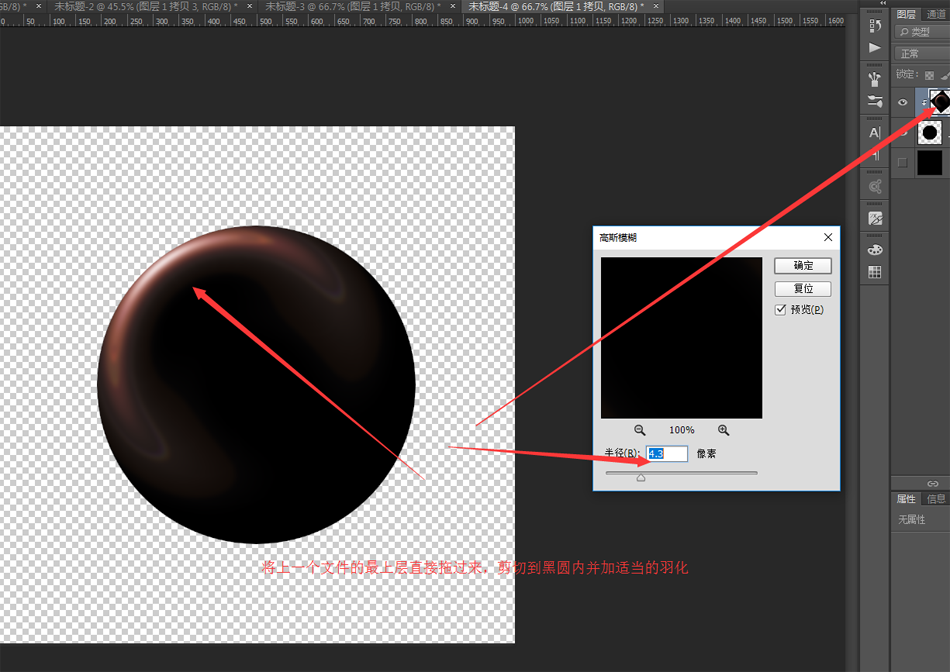This screenshot has width=950, height=672.
Task: Open the Swatches grid panel icon
Action: 875,272
